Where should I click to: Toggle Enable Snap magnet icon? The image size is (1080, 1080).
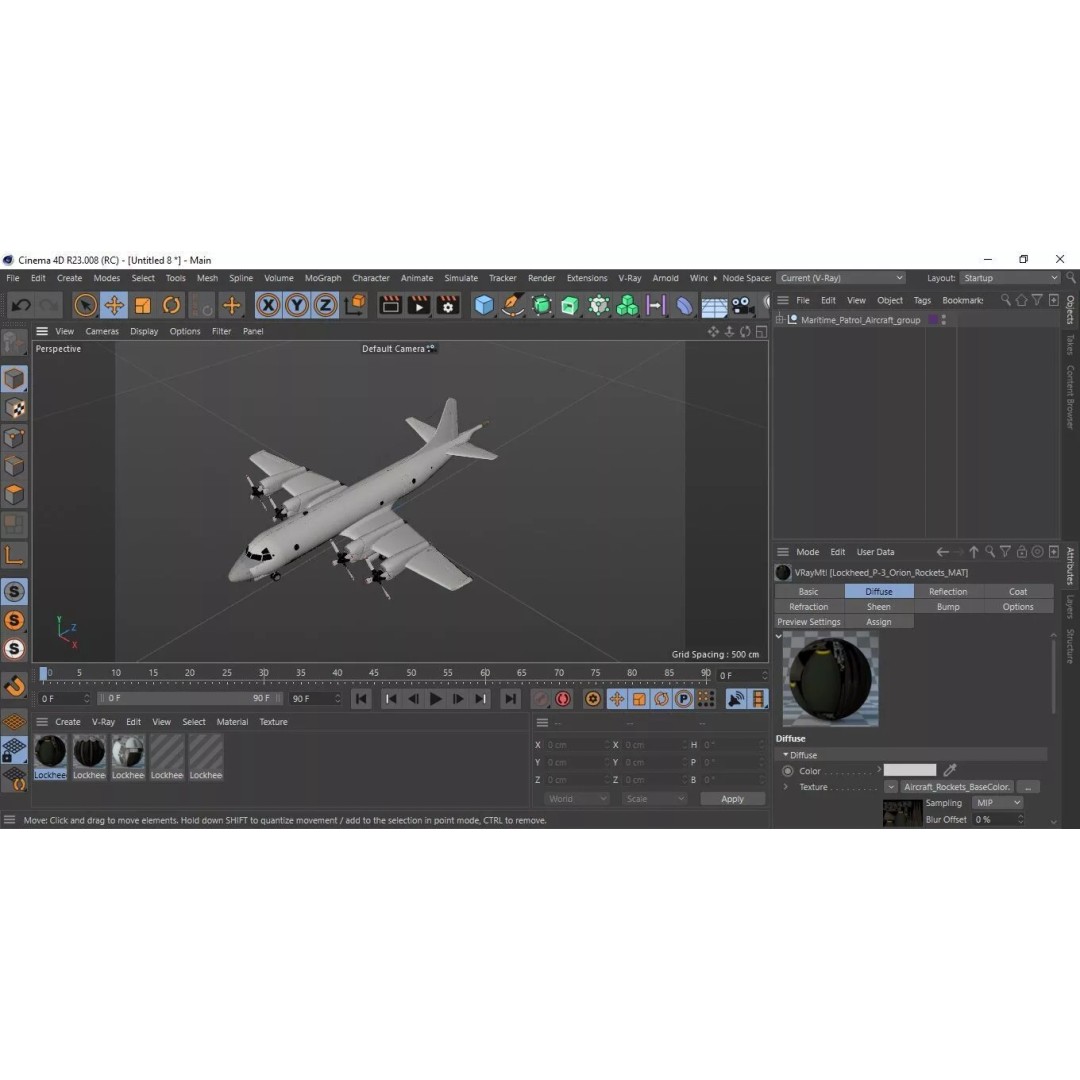[x=14, y=685]
